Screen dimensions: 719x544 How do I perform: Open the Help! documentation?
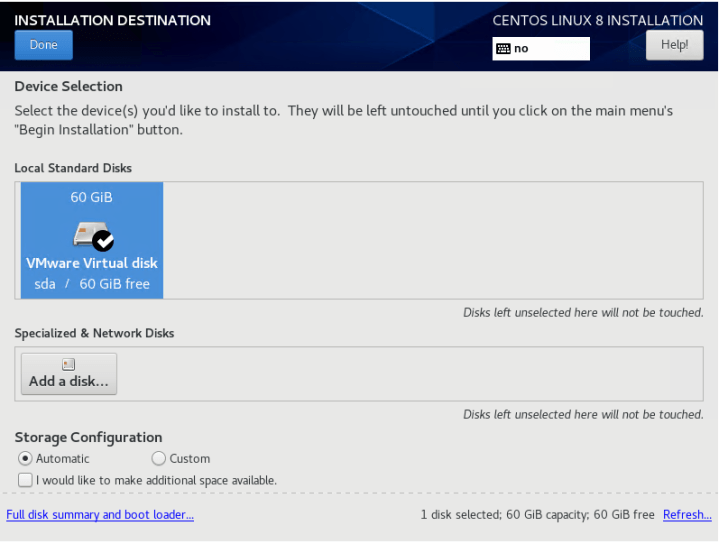tap(674, 45)
